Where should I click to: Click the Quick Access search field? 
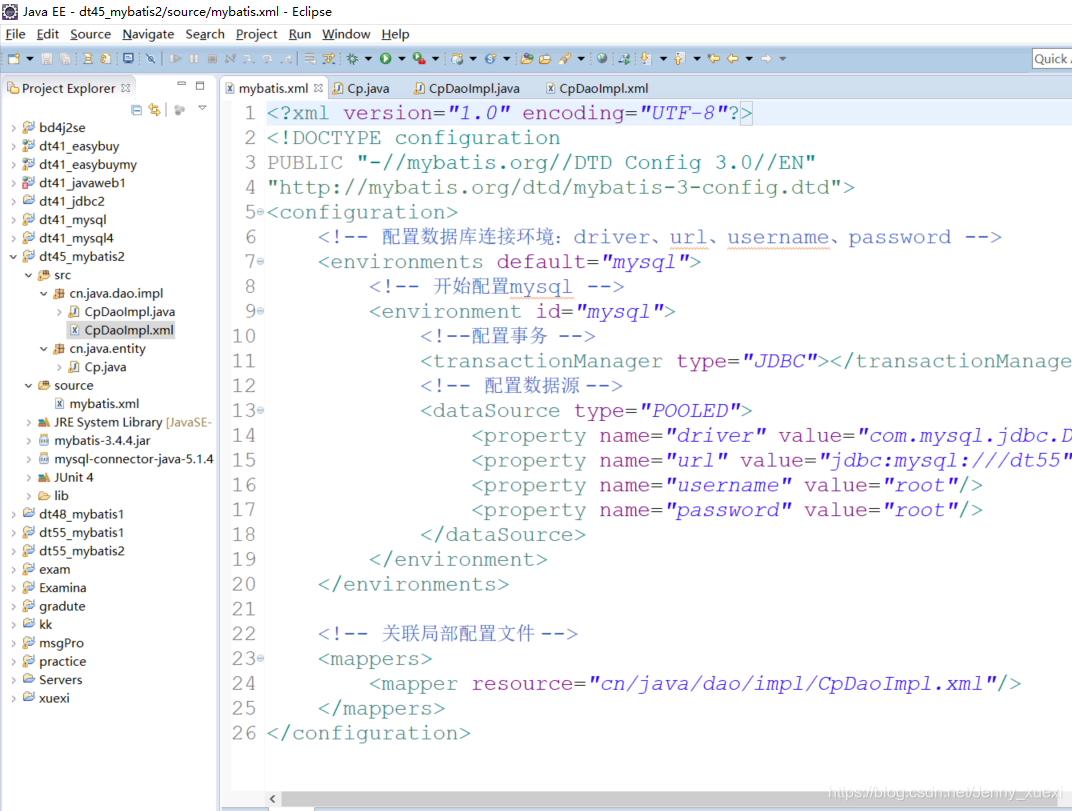pos(1051,59)
